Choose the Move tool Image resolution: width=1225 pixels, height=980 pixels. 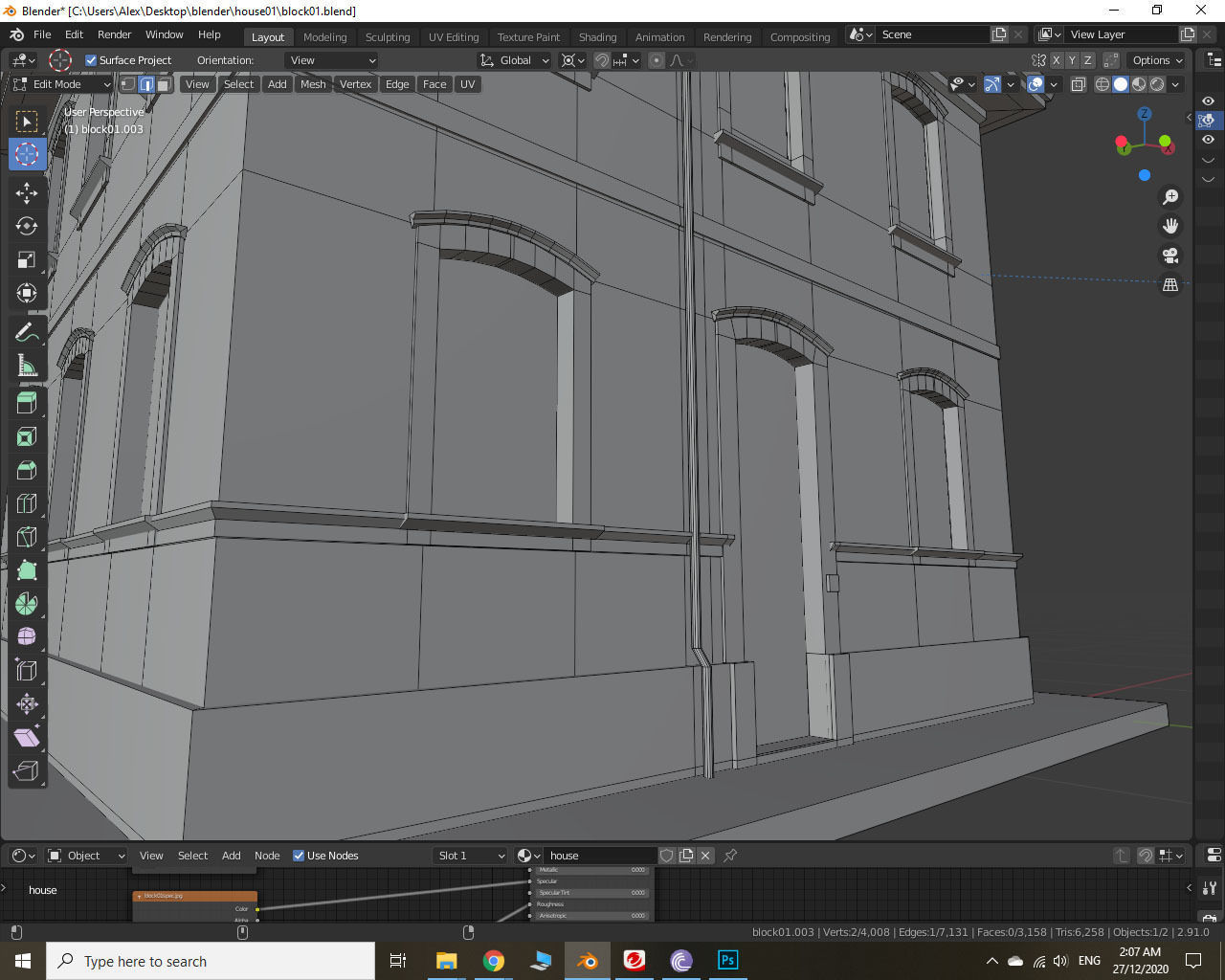pos(27,192)
